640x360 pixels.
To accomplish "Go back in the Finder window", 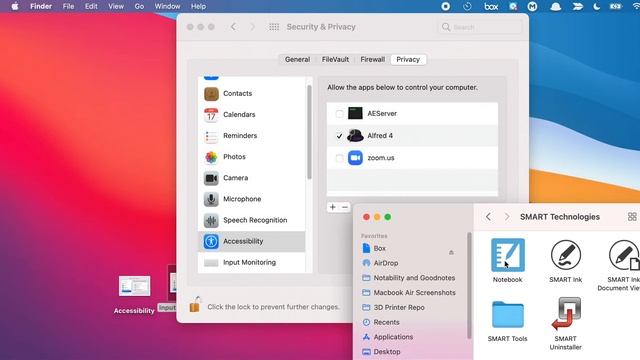I will coord(489,217).
